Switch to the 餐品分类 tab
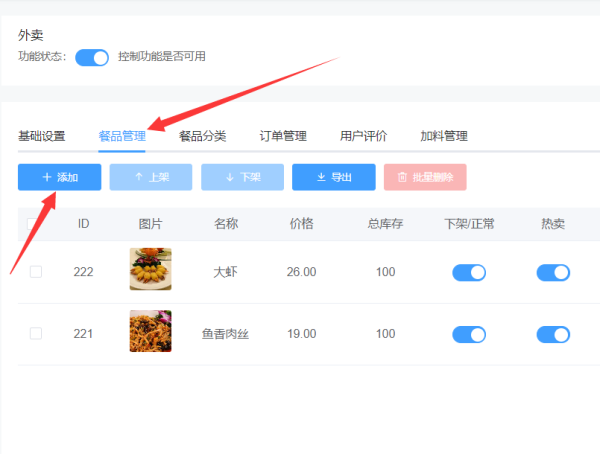The image size is (600, 454). click(203, 136)
